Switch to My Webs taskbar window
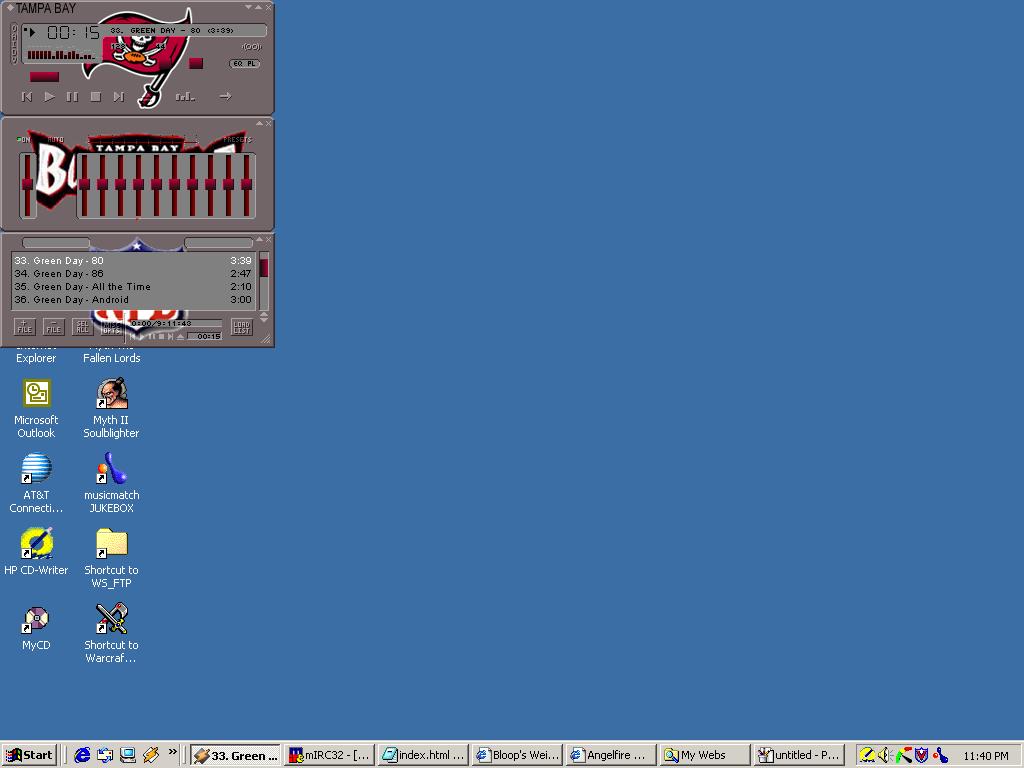The image size is (1024, 768). [706, 755]
